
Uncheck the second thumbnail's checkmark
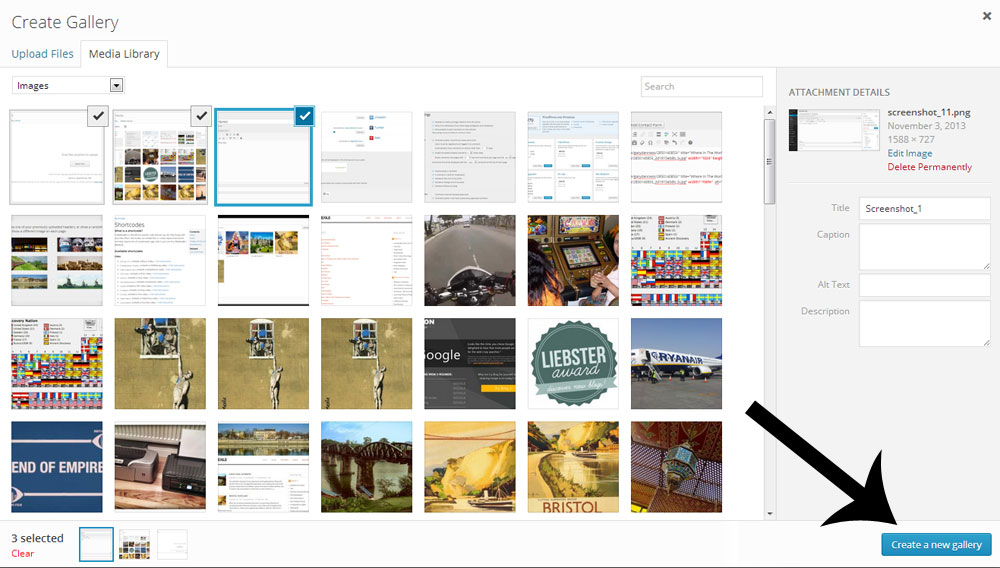(200, 117)
